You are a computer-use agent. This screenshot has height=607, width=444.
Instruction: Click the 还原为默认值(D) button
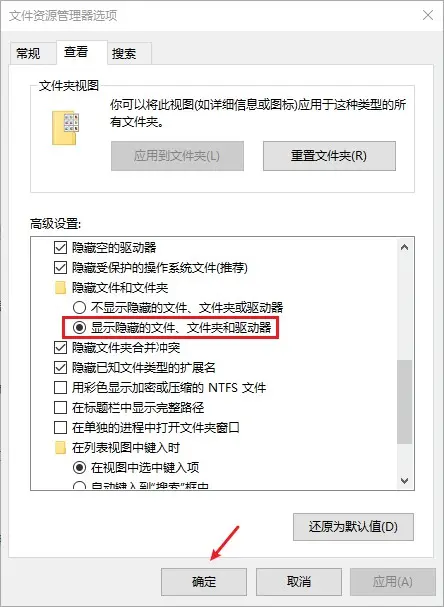tap(353, 527)
